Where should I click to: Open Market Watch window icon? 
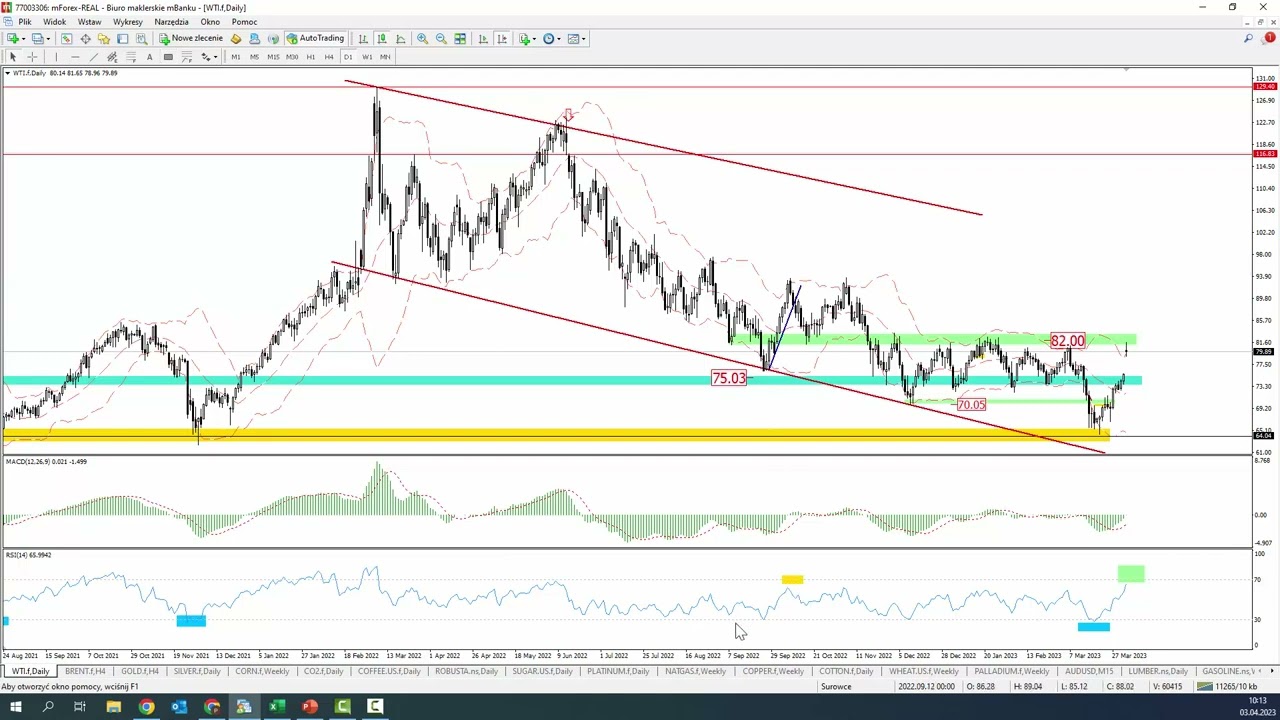[66, 38]
